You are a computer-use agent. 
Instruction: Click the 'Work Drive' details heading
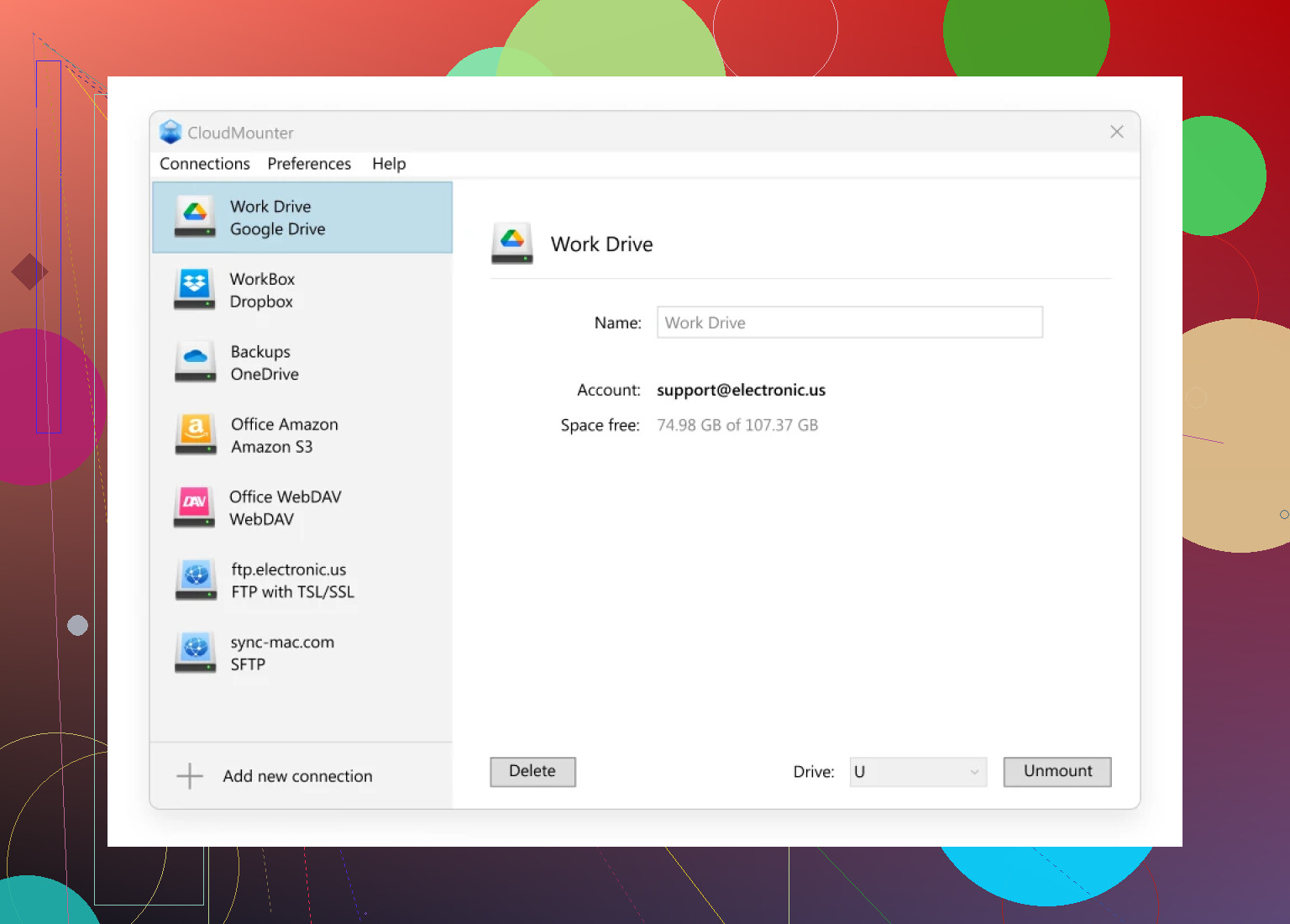click(x=601, y=244)
